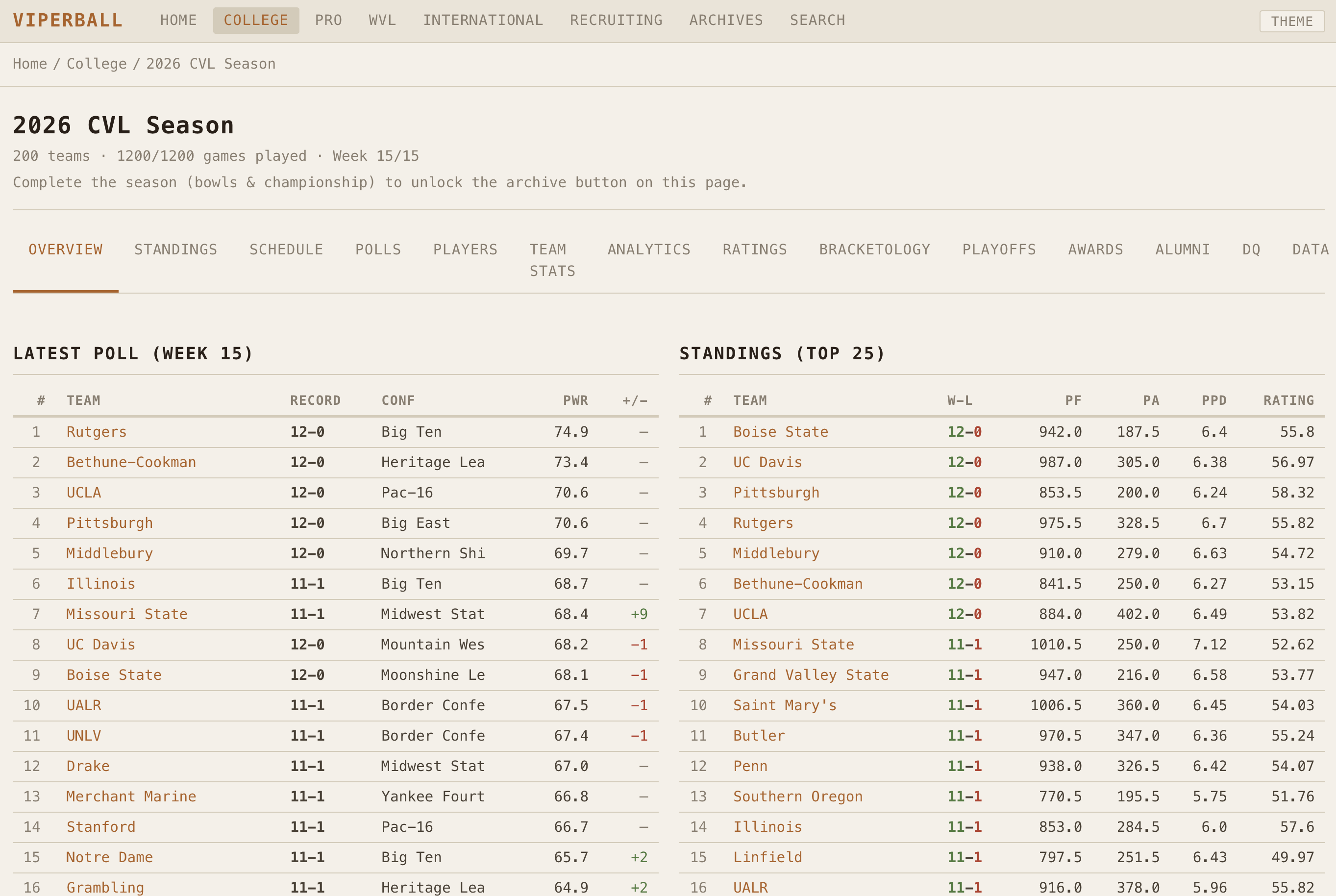Open Pittsburgh in the latest poll
This screenshot has height=896, width=1336.
(x=110, y=523)
